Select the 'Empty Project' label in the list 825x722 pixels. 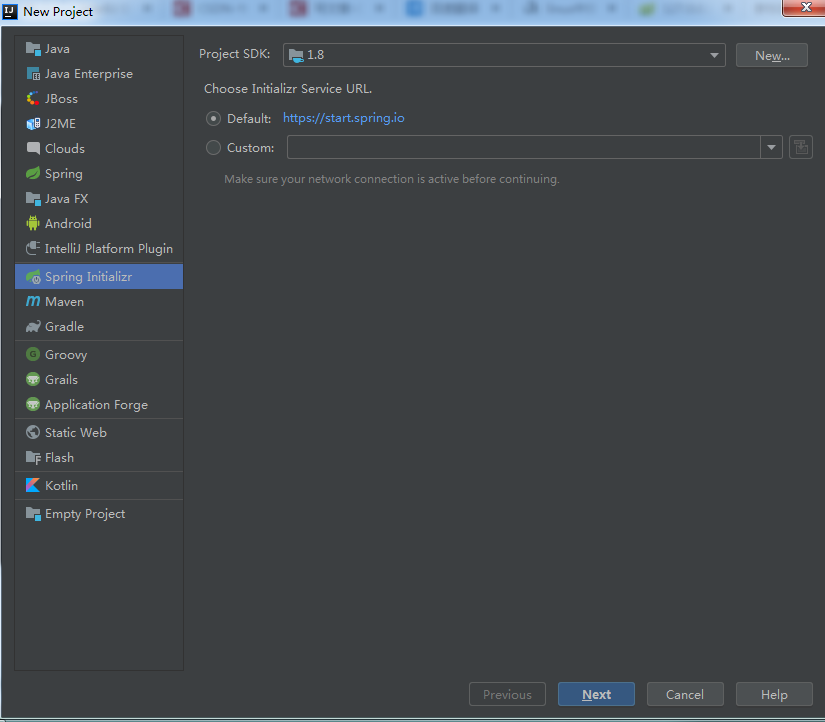pyautogui.click(x=85, y=514)
